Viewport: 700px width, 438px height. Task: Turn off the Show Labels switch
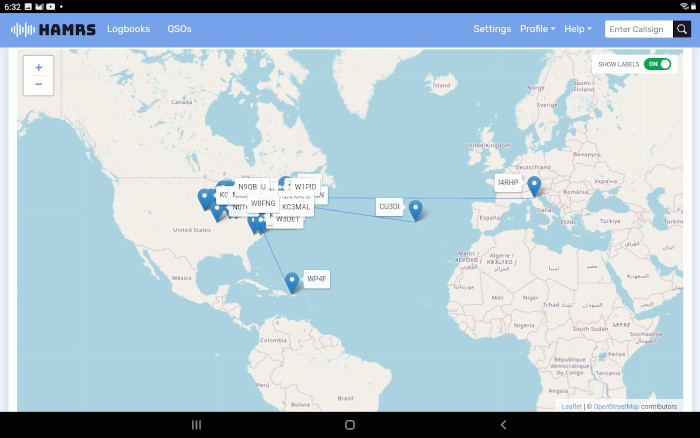point(657,64)
